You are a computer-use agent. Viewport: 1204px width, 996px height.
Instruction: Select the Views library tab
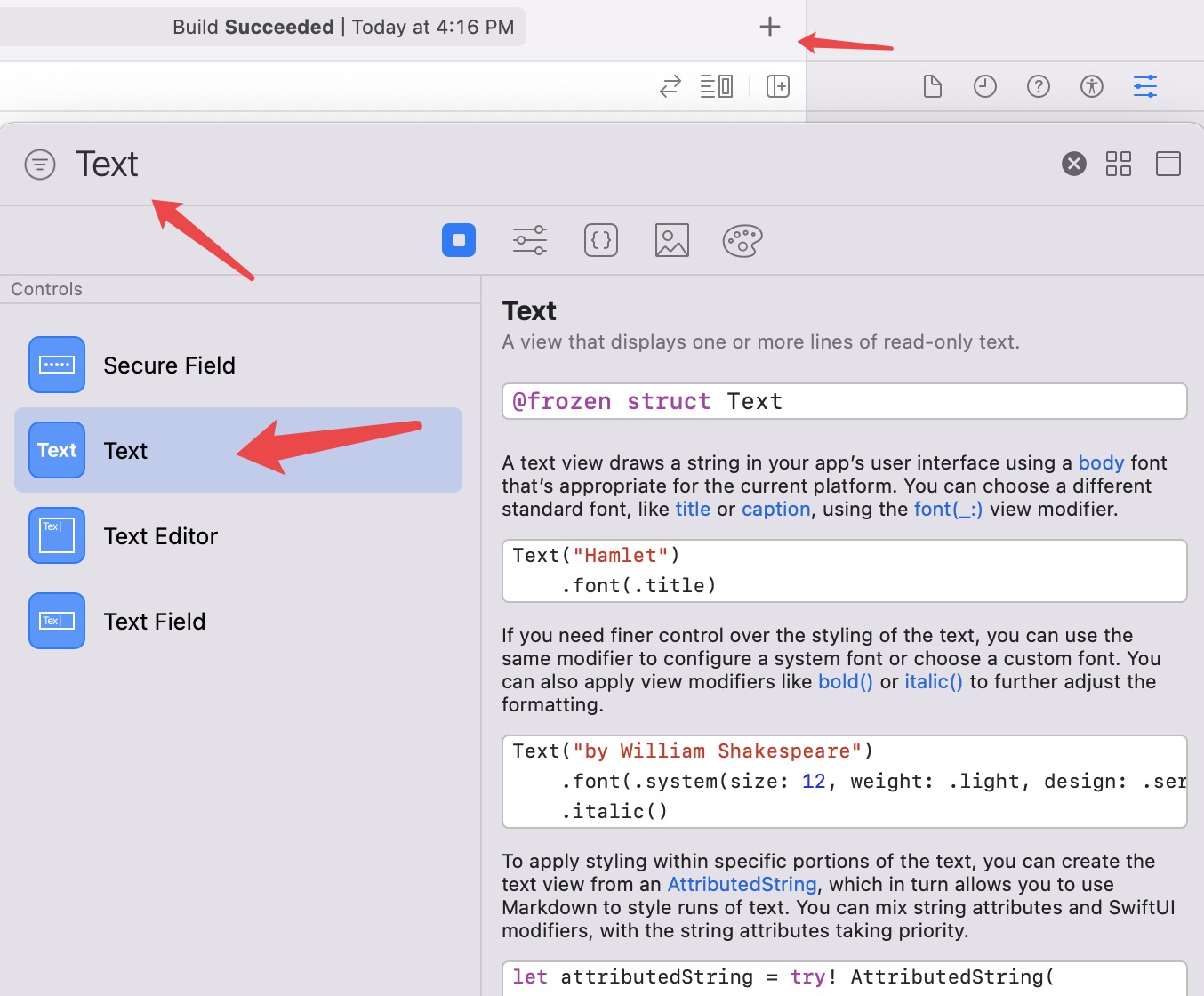pos(459,240)
